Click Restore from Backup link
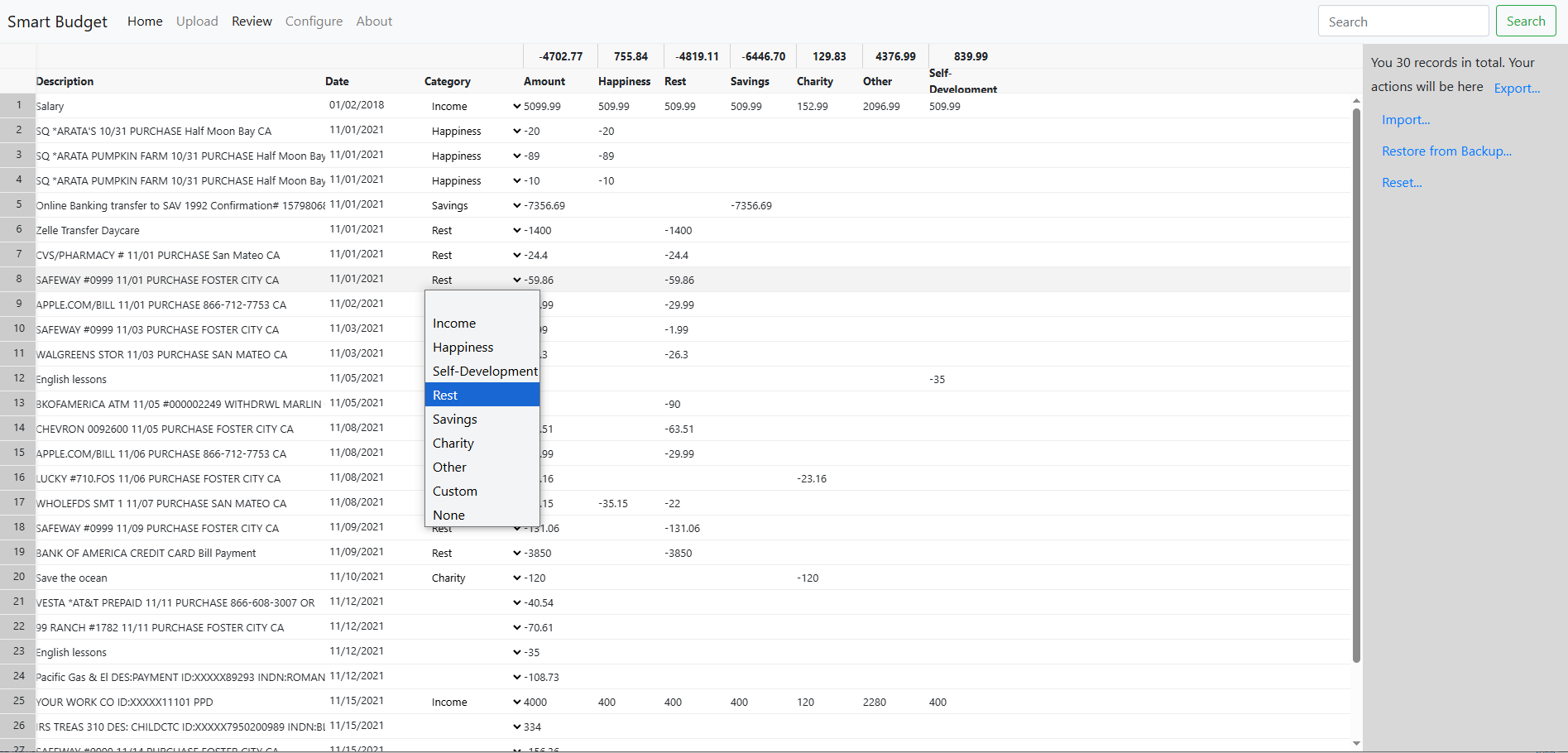Viewport: 1568px width, 753px height. click(1446, 151)
